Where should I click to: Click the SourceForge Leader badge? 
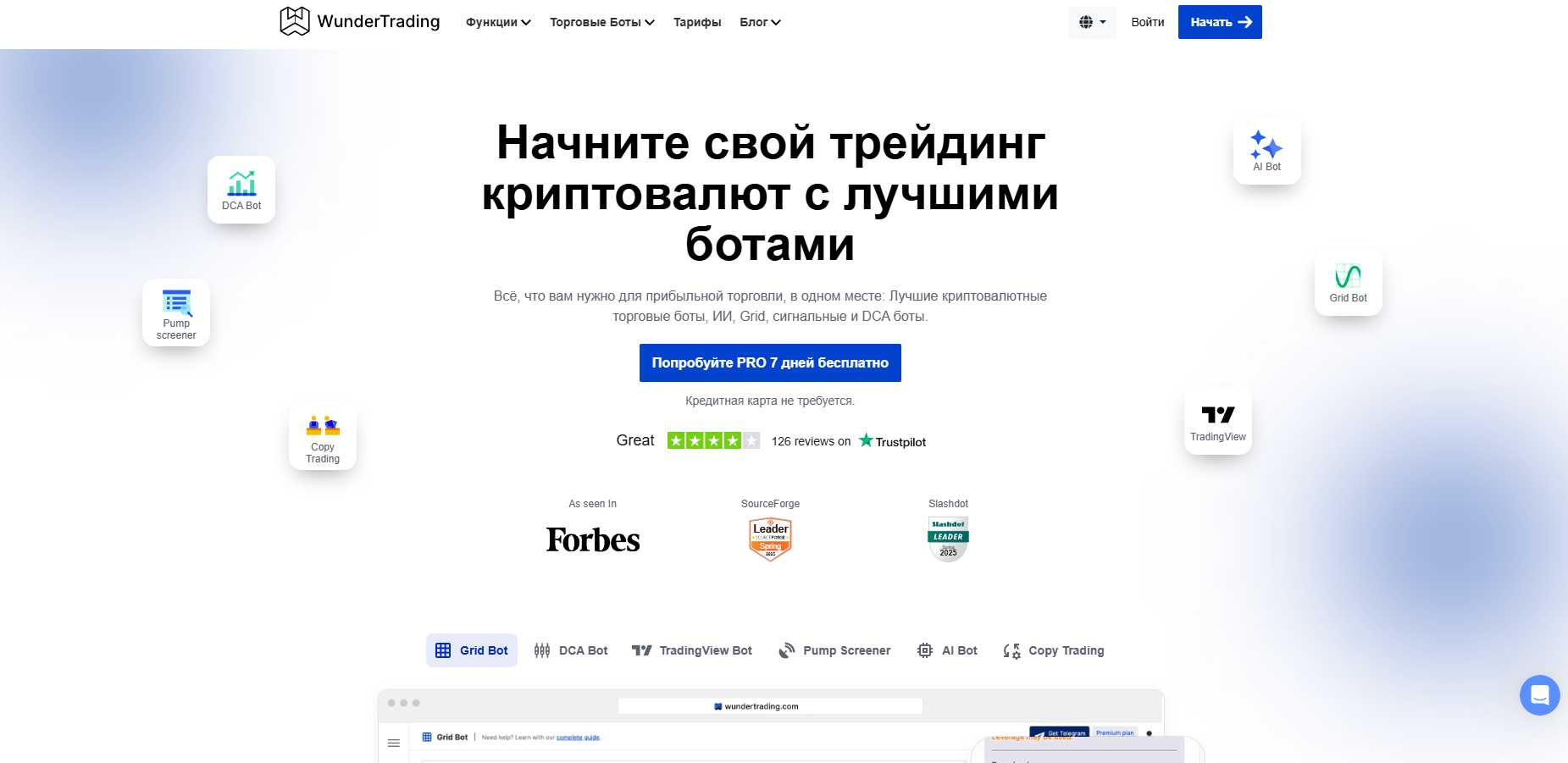pos(770,539)
